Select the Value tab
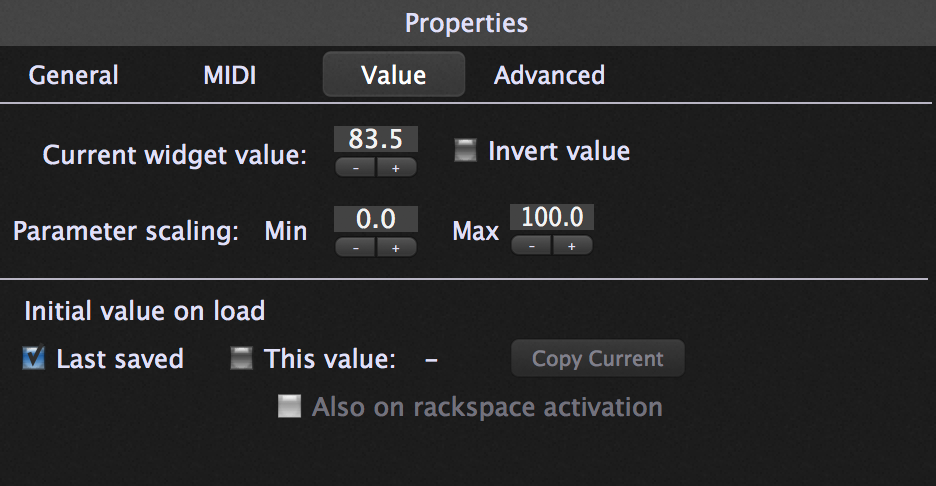The height and width of the screenshot is (486, 936). coord(393,75)
